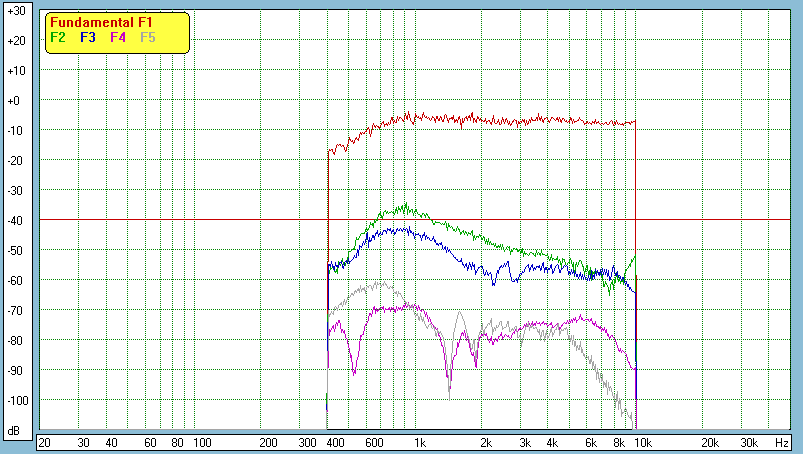Toggle the blue F3 harmonic legend entry
Viewport: 803px width, 454px height.
[88, 37]
